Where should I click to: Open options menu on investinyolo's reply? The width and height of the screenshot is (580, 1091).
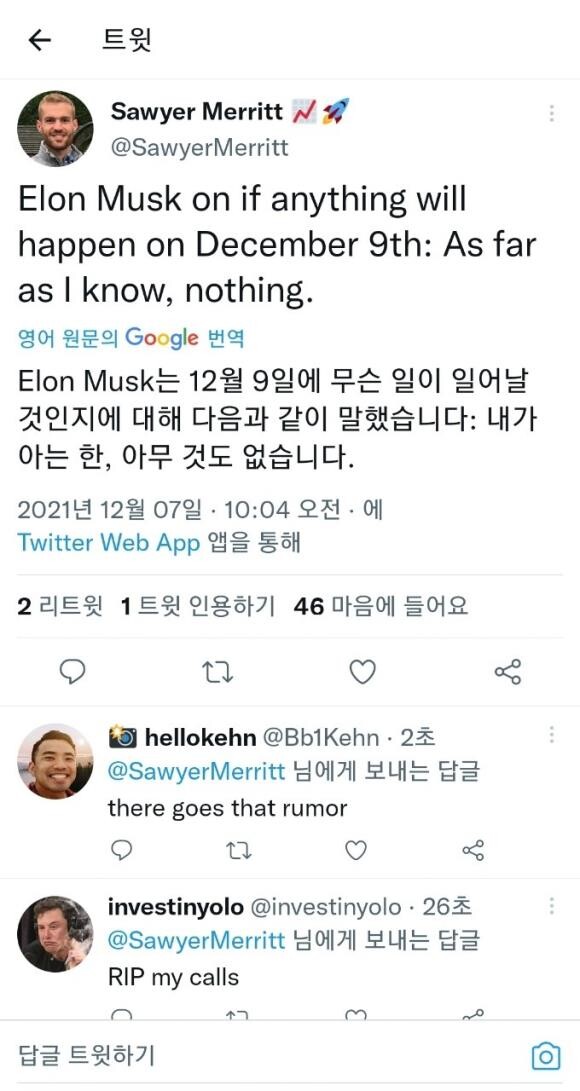pos(551,905)
